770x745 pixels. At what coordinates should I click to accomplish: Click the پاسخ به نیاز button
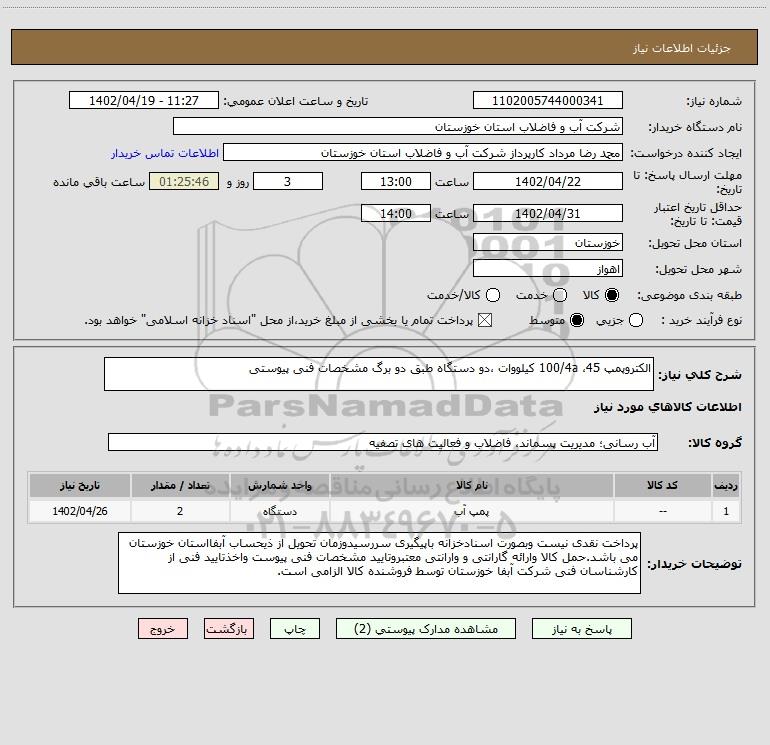(x=581, y=629)
